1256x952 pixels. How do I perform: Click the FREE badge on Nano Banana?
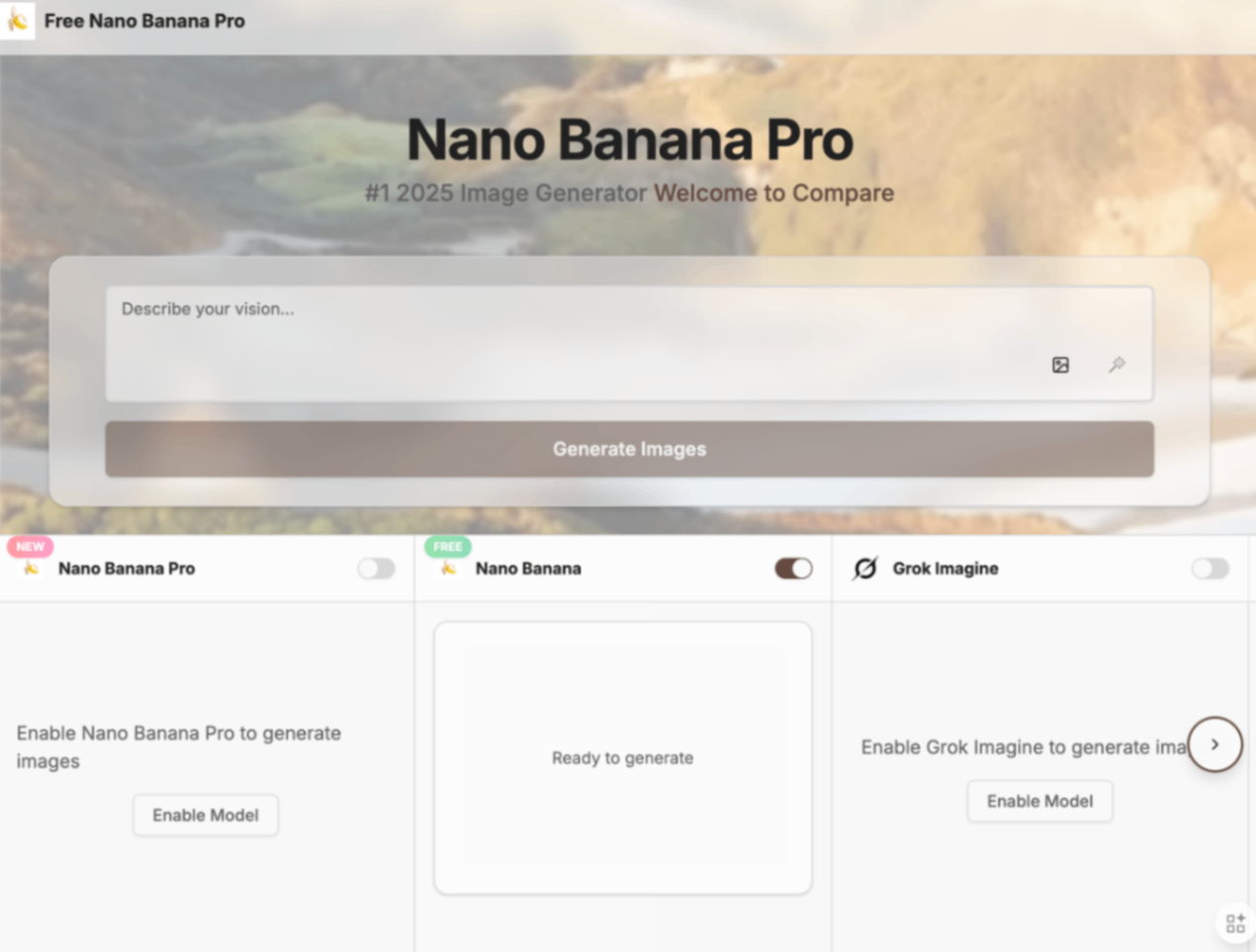click(447, 546)
